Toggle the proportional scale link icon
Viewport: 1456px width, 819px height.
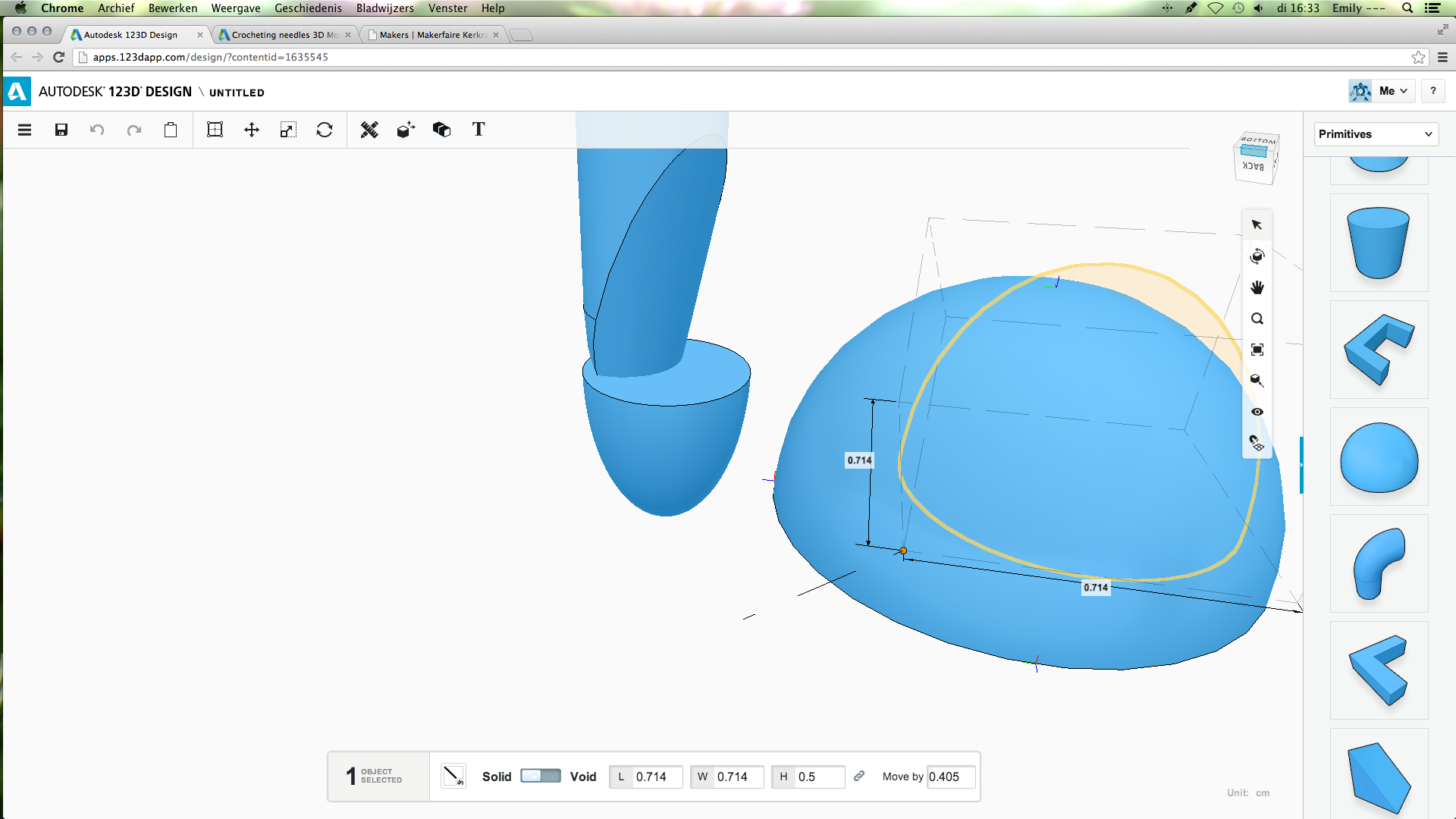859,776
